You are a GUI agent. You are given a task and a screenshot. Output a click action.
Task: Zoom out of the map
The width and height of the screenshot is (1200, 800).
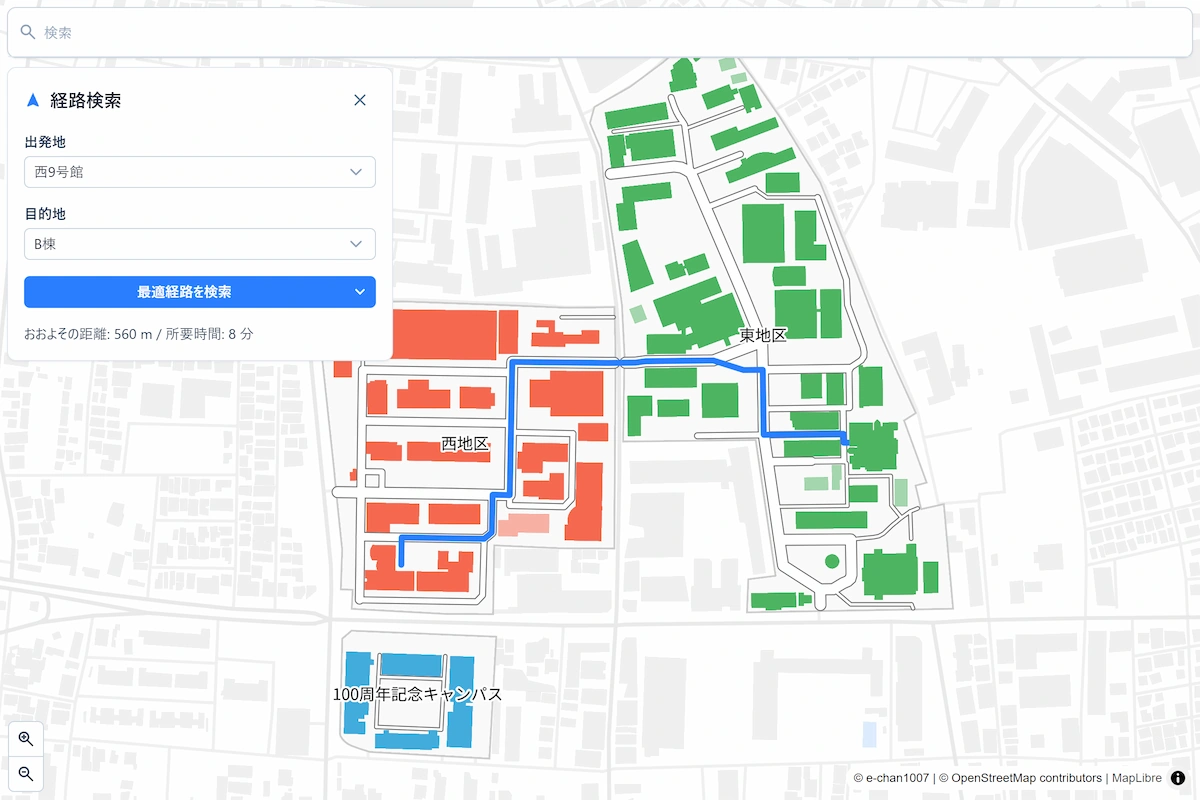[26, 773]
